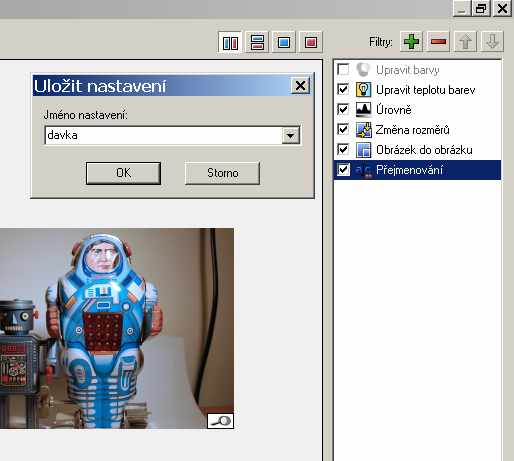Show only the red result preview

pos(311,42)
